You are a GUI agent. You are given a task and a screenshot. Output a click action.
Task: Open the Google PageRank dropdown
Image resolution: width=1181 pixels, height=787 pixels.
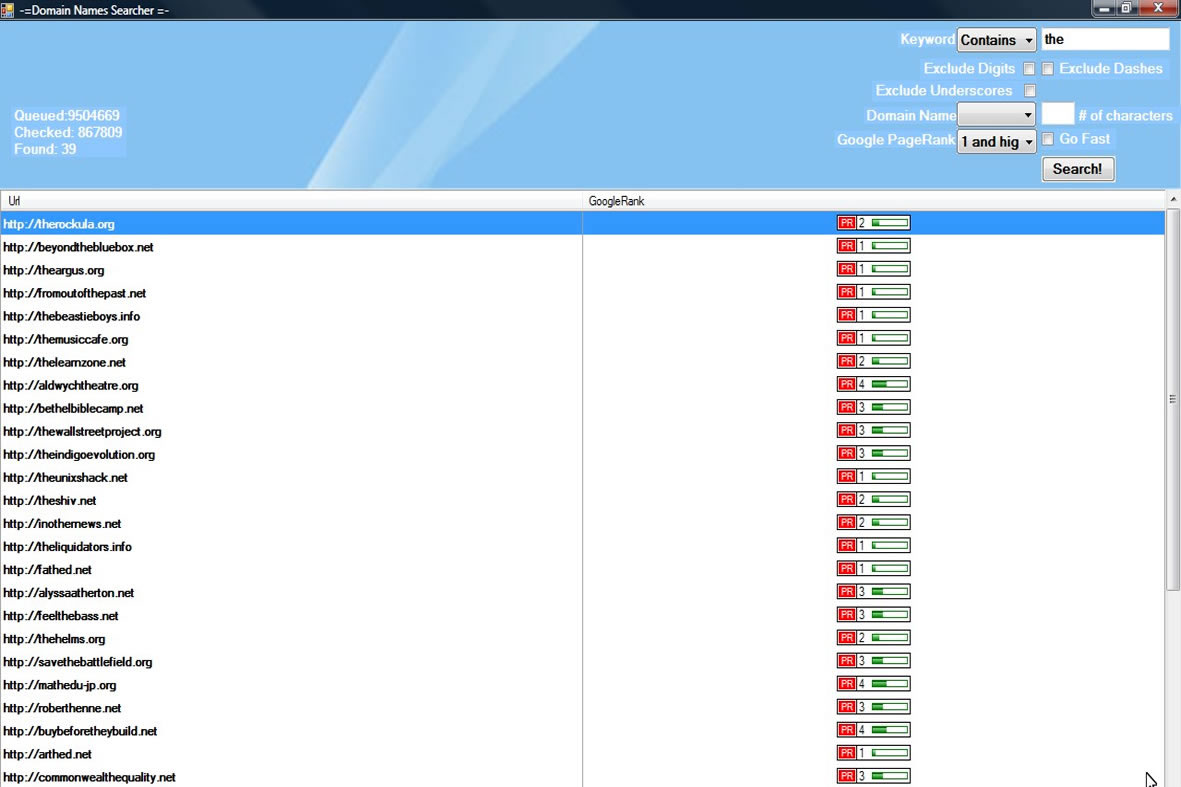tap(996, 142)
